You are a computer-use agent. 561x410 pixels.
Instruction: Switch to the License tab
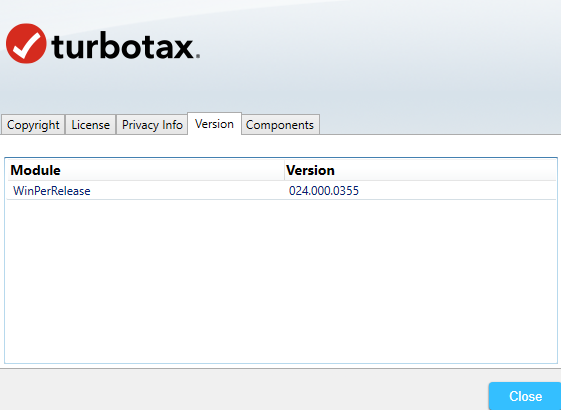pyautogui.click(x=91, y=125)
